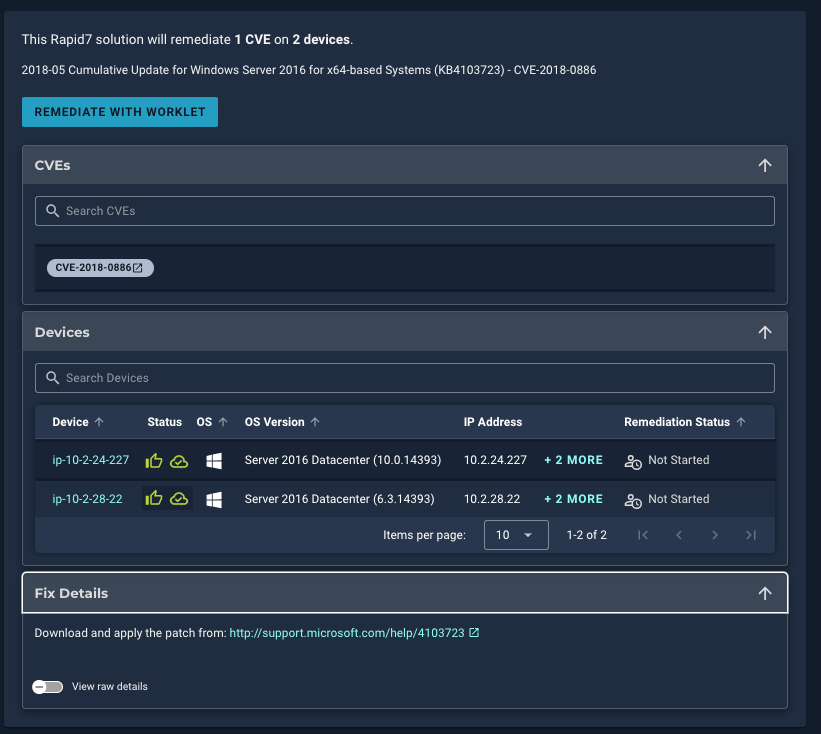This screenshot has width=821, height=734.
Task: Click the Status column header
Action: click(164, 422)
